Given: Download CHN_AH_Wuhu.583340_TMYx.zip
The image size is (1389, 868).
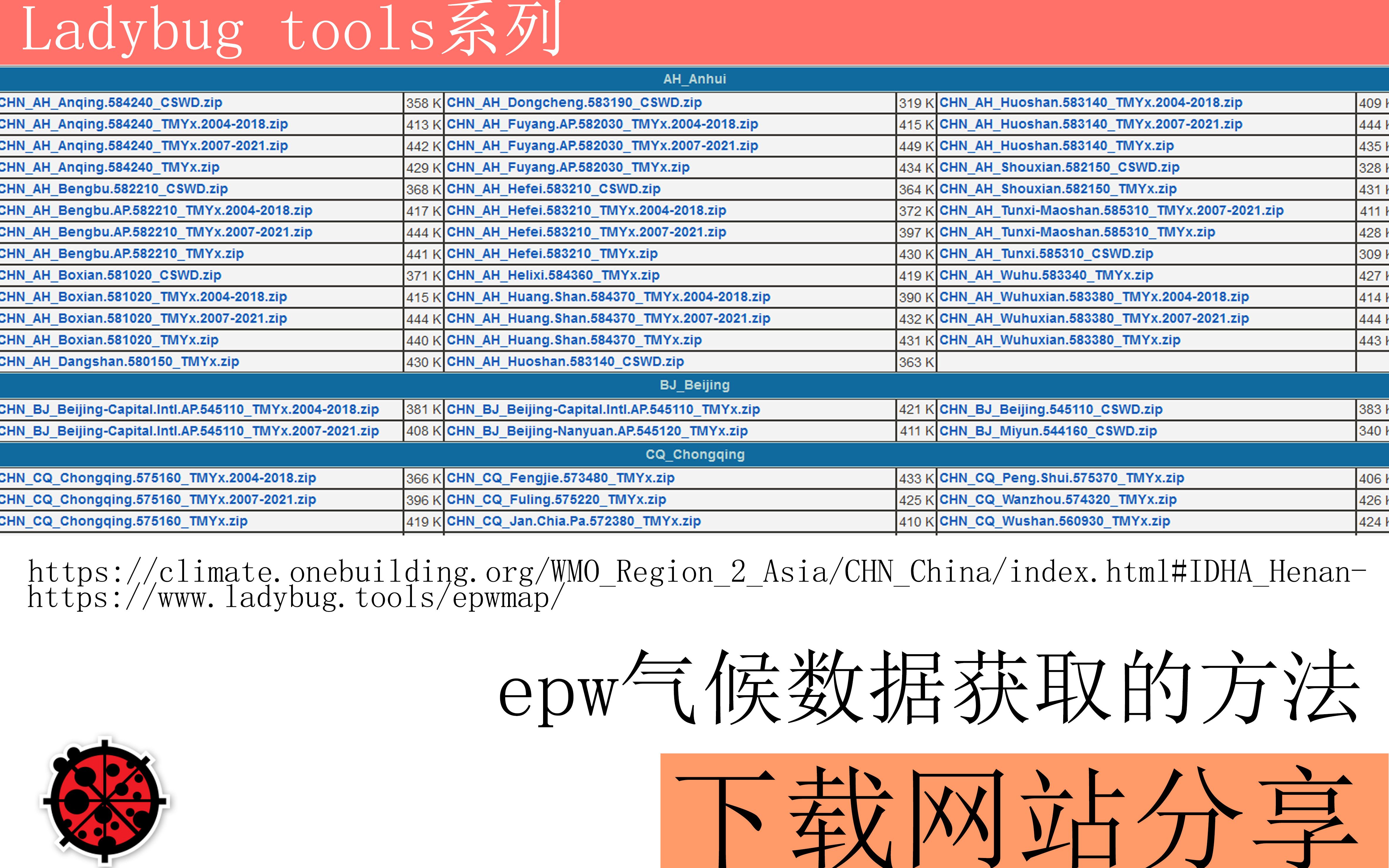Looking at the screenshot, I should tap(1046, 276).
